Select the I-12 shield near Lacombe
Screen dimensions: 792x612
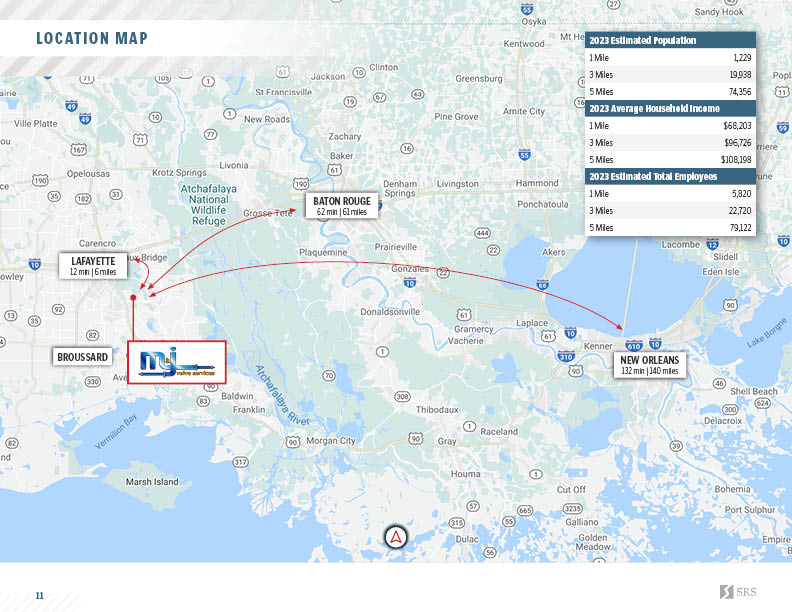point(712,244)
